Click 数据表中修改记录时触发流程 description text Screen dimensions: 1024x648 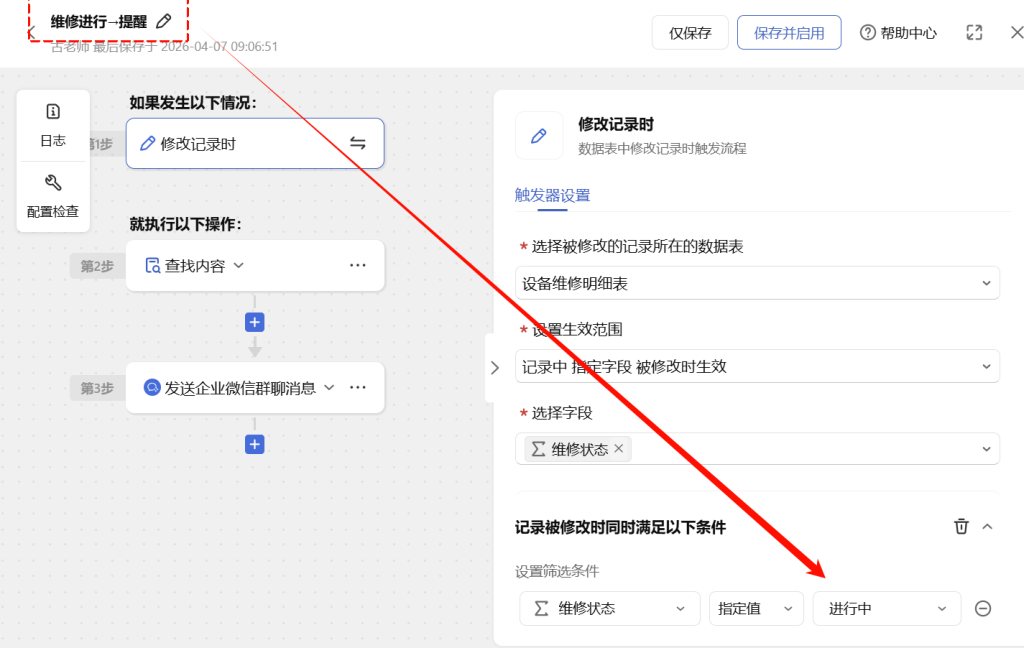pyautogui.click(x=662, y=148)
